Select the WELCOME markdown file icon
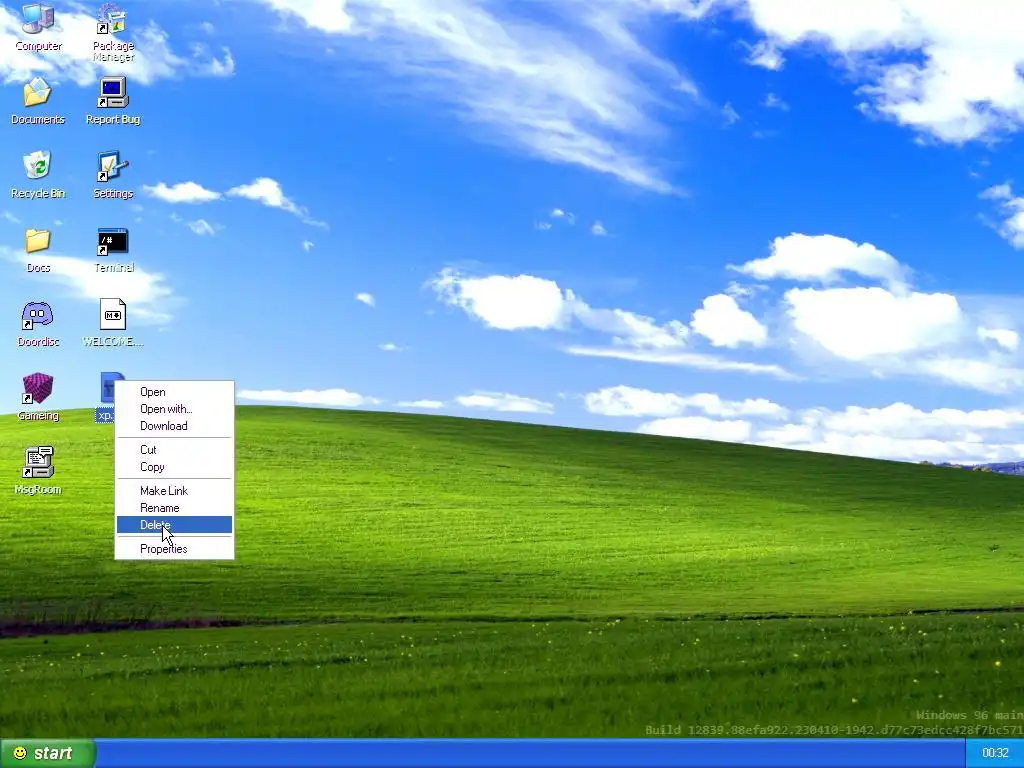The height and width of the screenshot is (768, 1024). 113,323
